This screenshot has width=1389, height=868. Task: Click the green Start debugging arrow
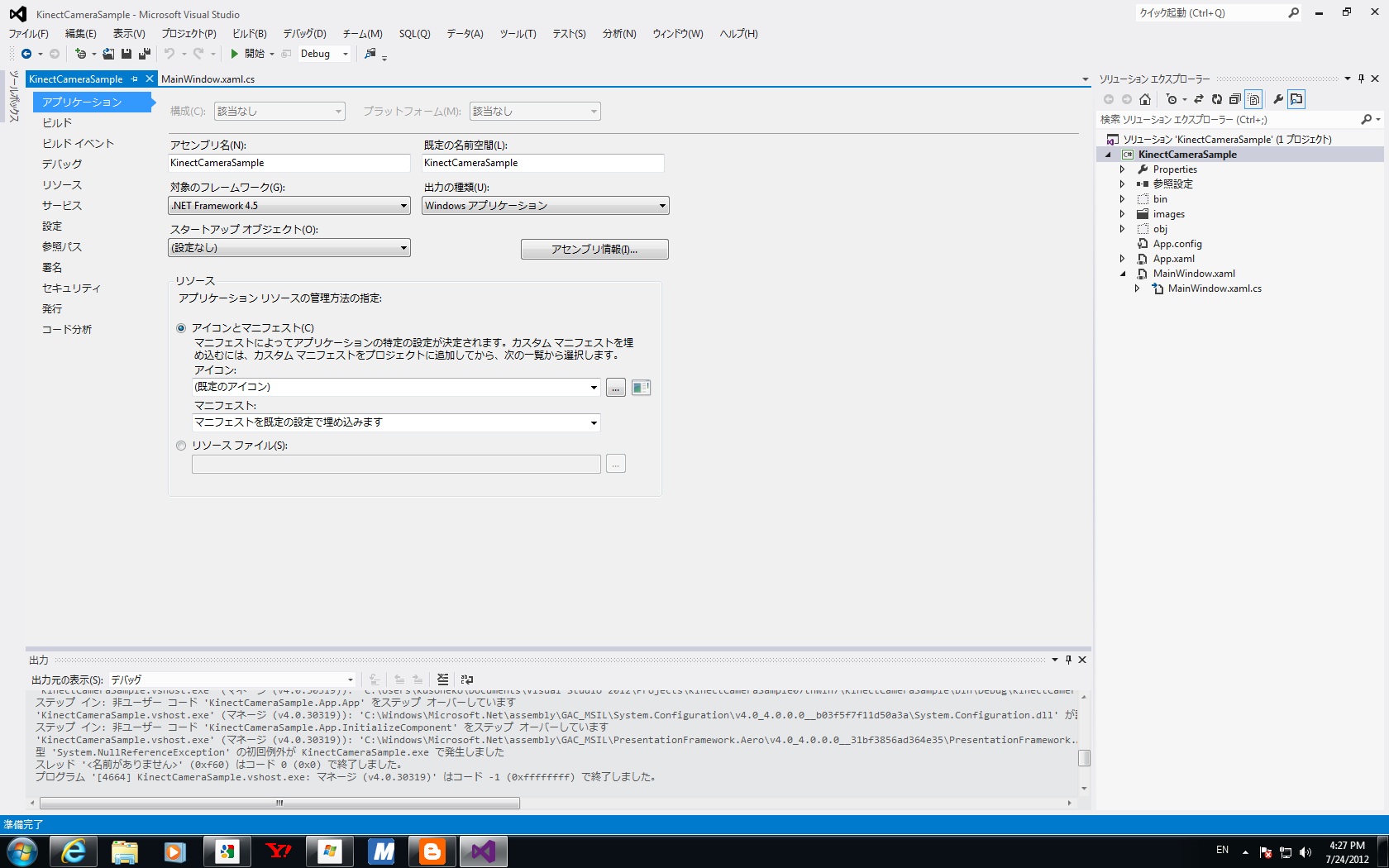click(235, 54)
